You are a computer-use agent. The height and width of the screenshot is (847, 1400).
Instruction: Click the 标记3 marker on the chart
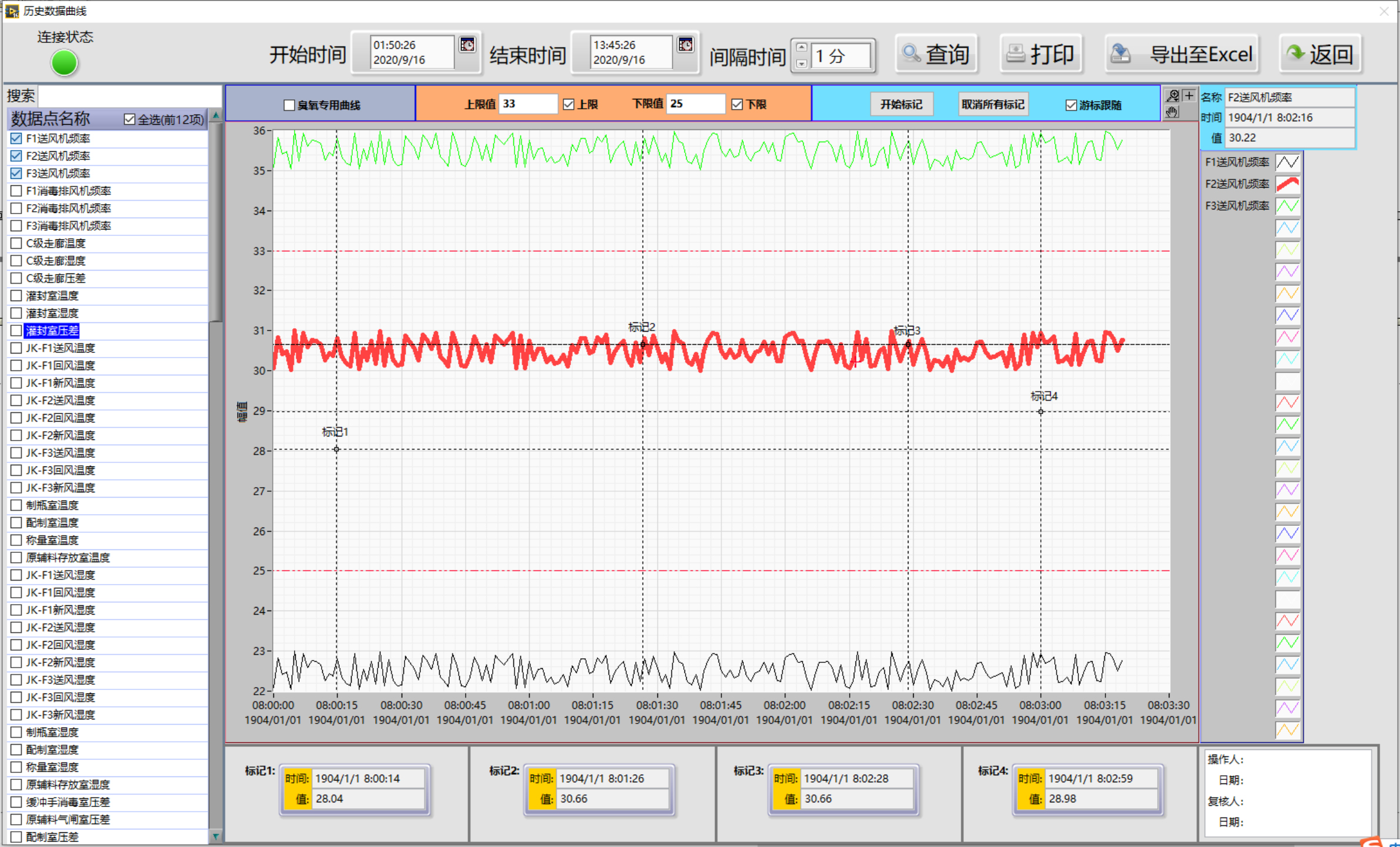tap(908, 344)
